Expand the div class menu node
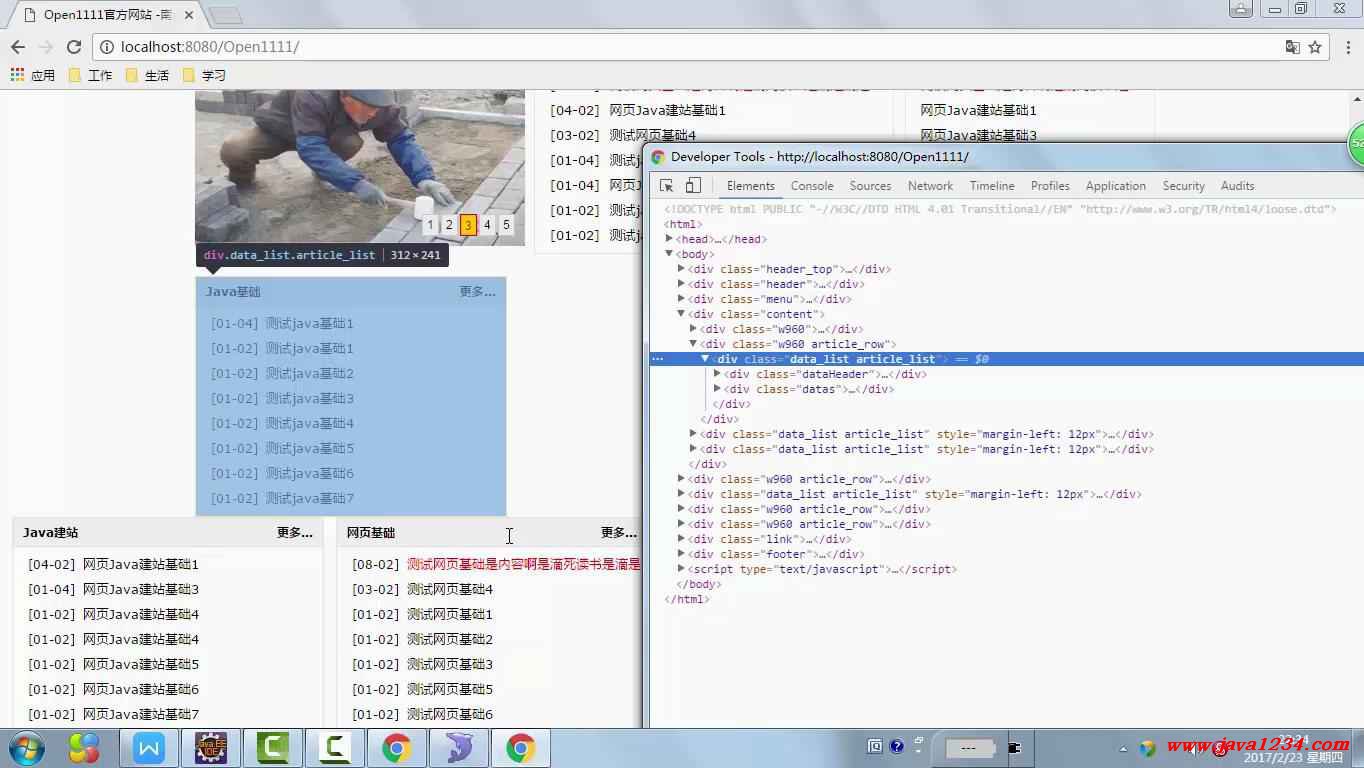1364x768 pixels. pyautogui.click(x=681, y=299)
